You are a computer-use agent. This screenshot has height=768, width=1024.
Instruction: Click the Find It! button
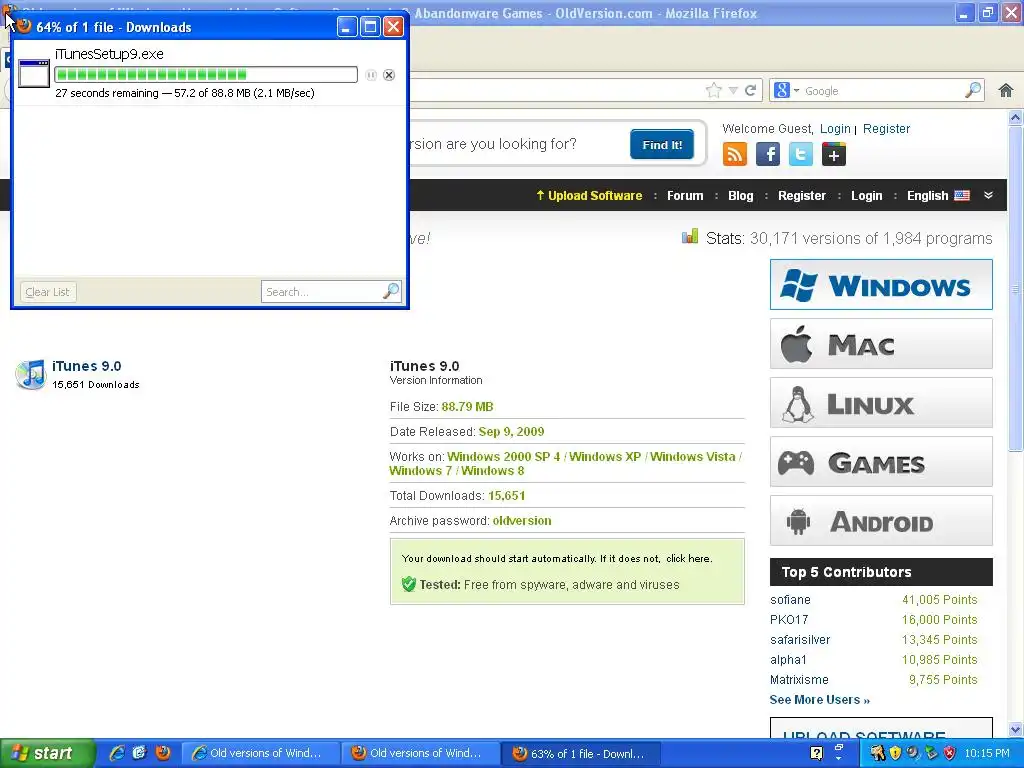[x=662, y=144]
